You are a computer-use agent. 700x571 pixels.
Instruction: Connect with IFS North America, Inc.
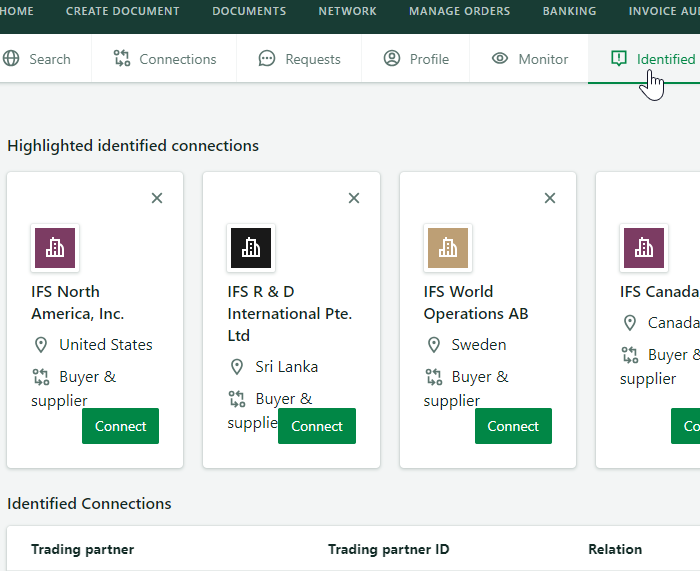121,426
